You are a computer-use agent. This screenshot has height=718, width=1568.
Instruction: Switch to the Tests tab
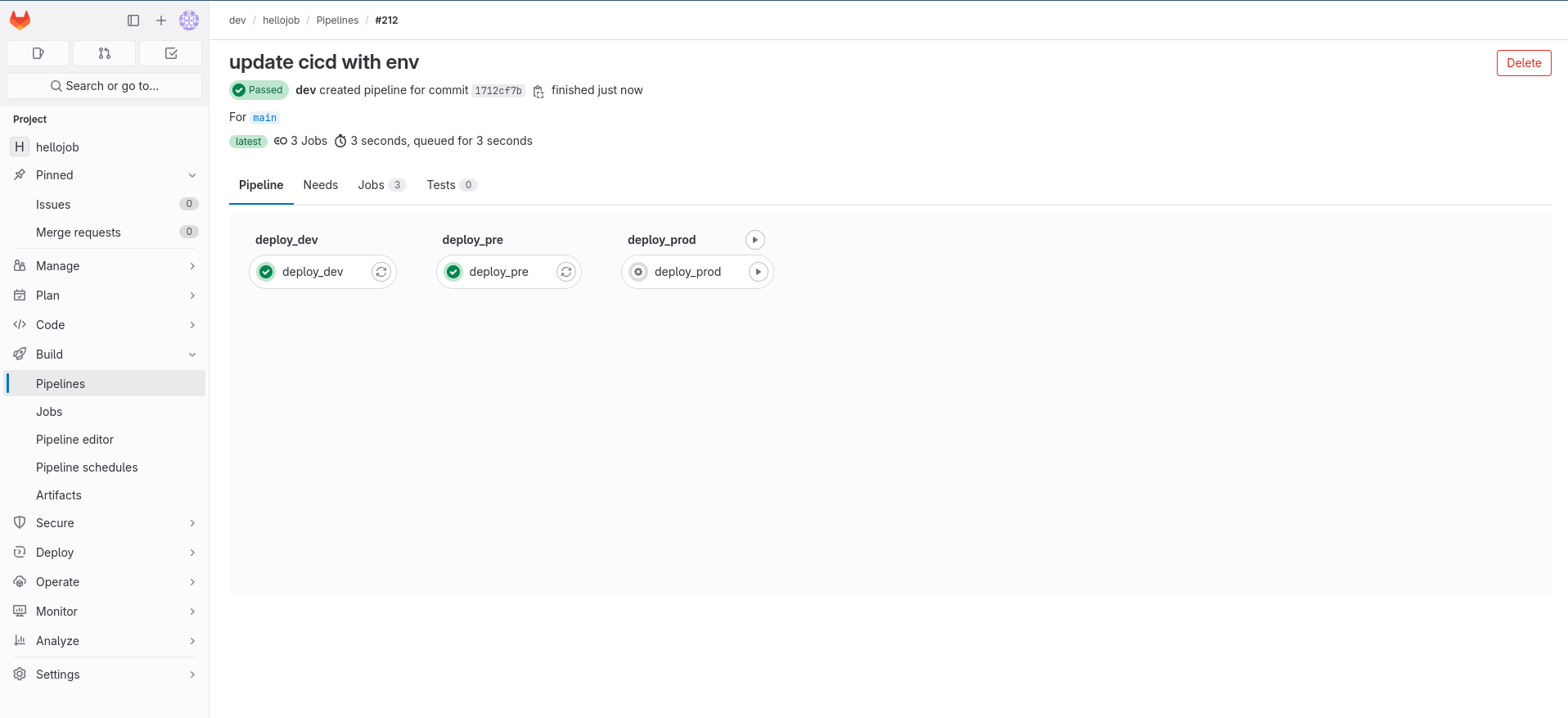point(452,185)
